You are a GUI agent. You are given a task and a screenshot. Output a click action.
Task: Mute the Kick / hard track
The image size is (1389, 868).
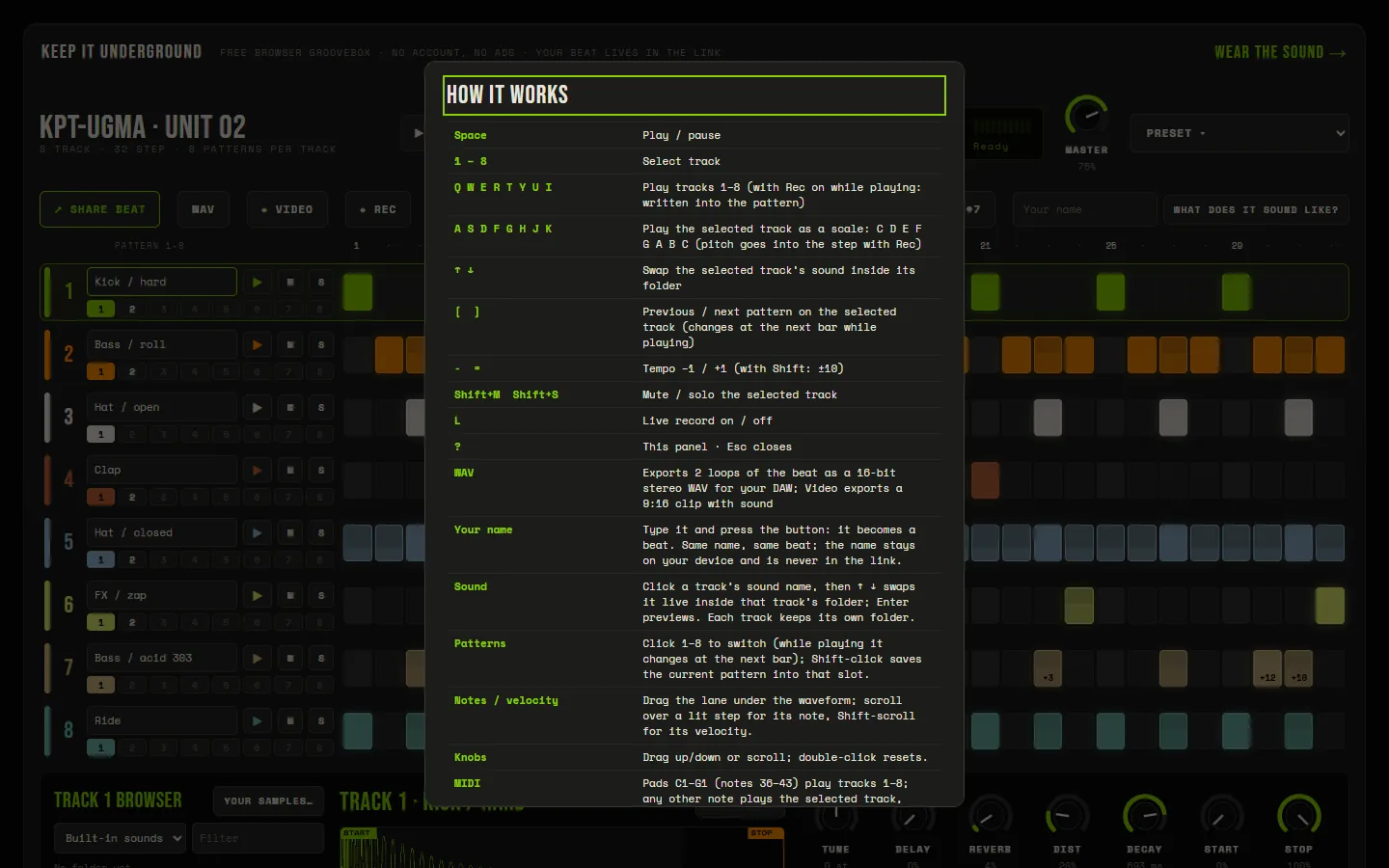290,283
